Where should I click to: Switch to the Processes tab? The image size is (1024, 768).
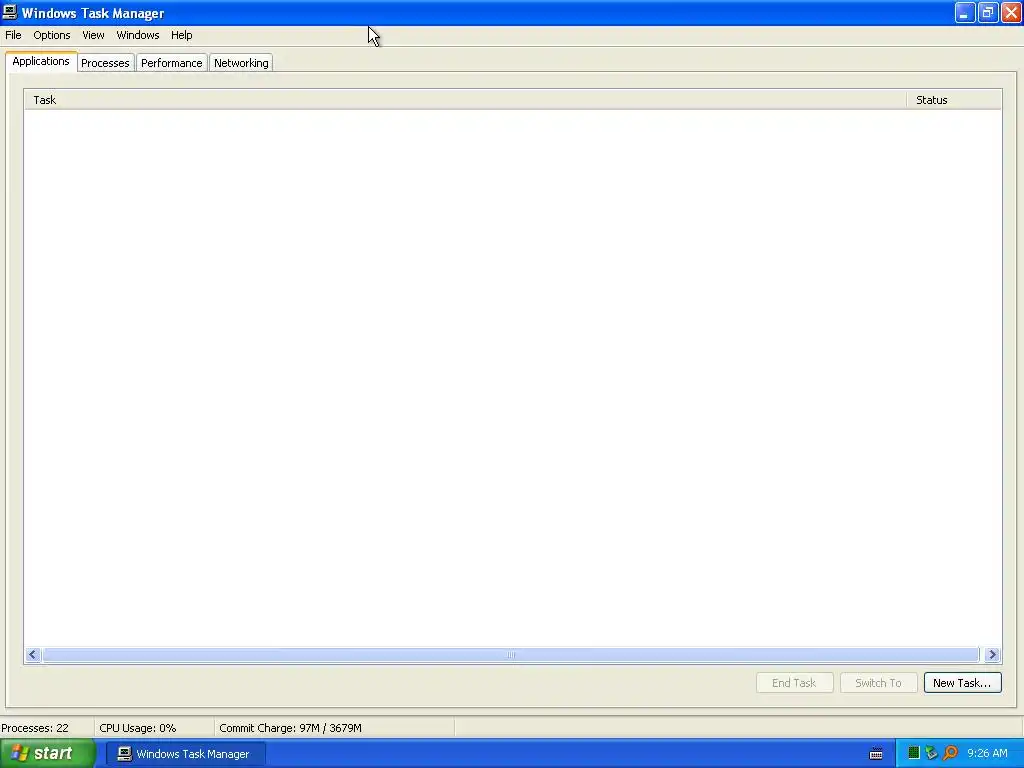tap(105, 63)
